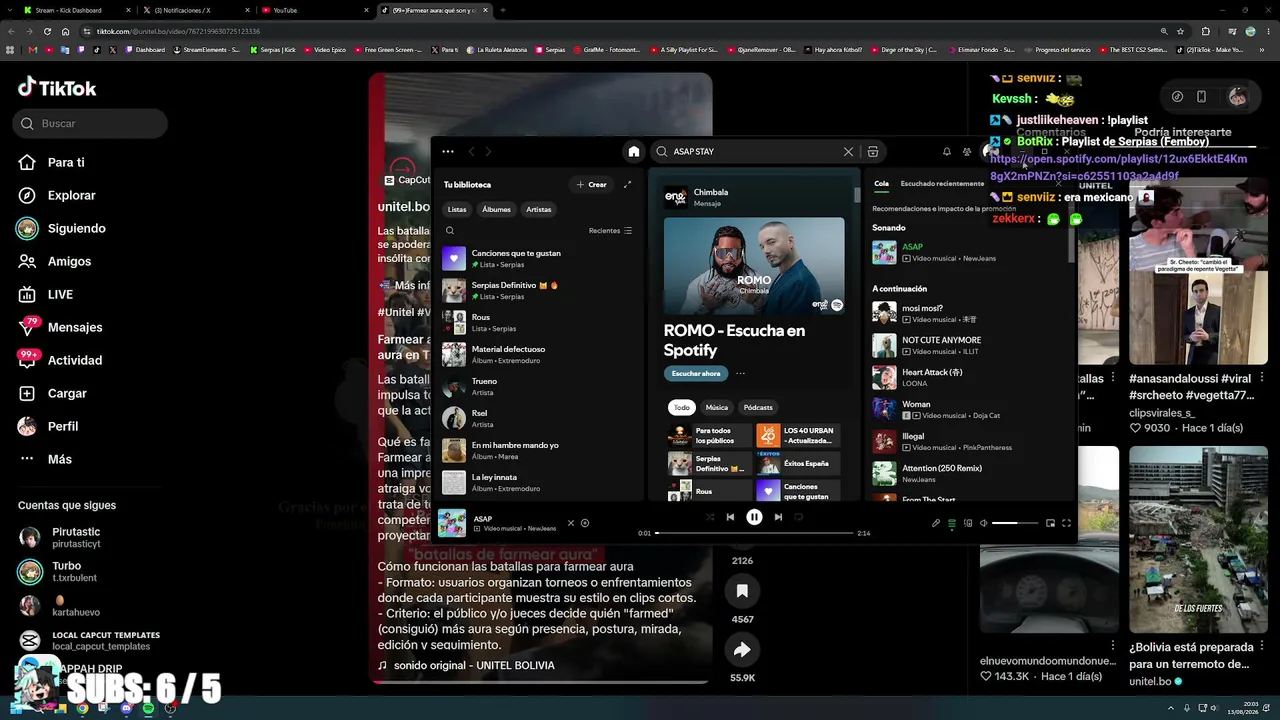Screen dimensions: 1280x720
Task: Switch to the Escuchado recientemente tab
Action: [942, 184]
